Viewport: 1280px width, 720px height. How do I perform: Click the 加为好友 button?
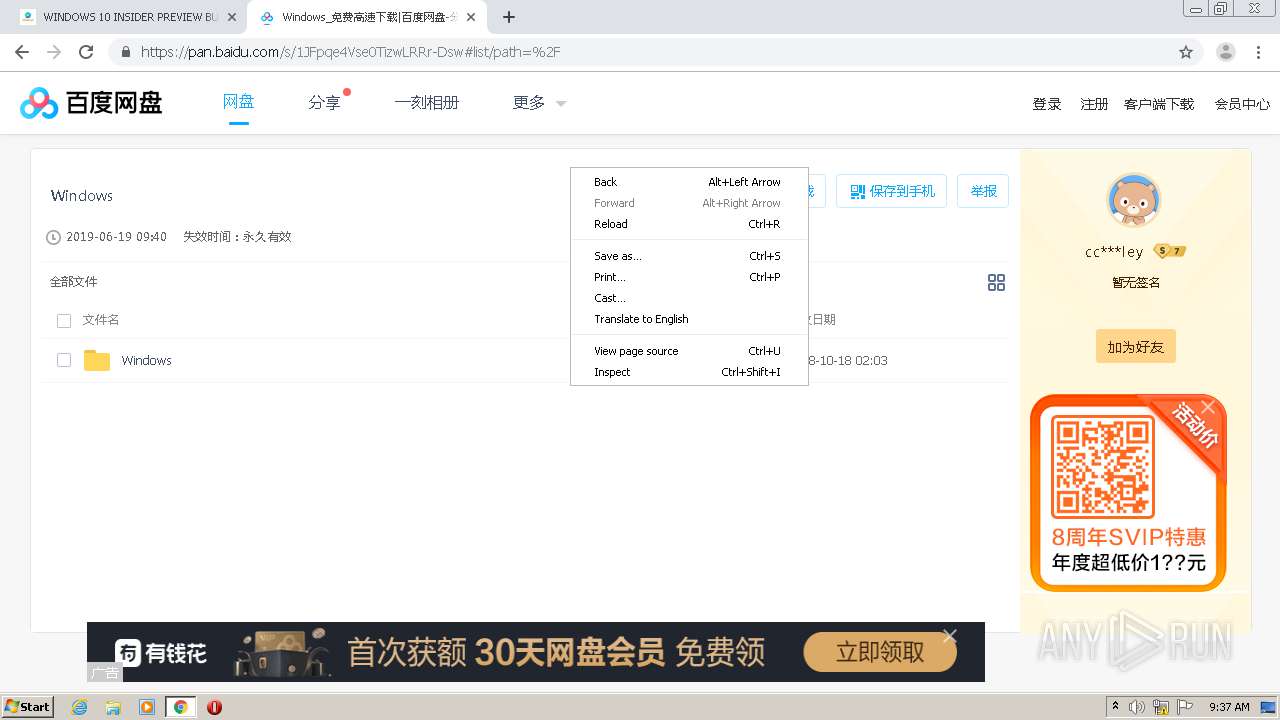pyautogui.click(x=1136, y=346)
